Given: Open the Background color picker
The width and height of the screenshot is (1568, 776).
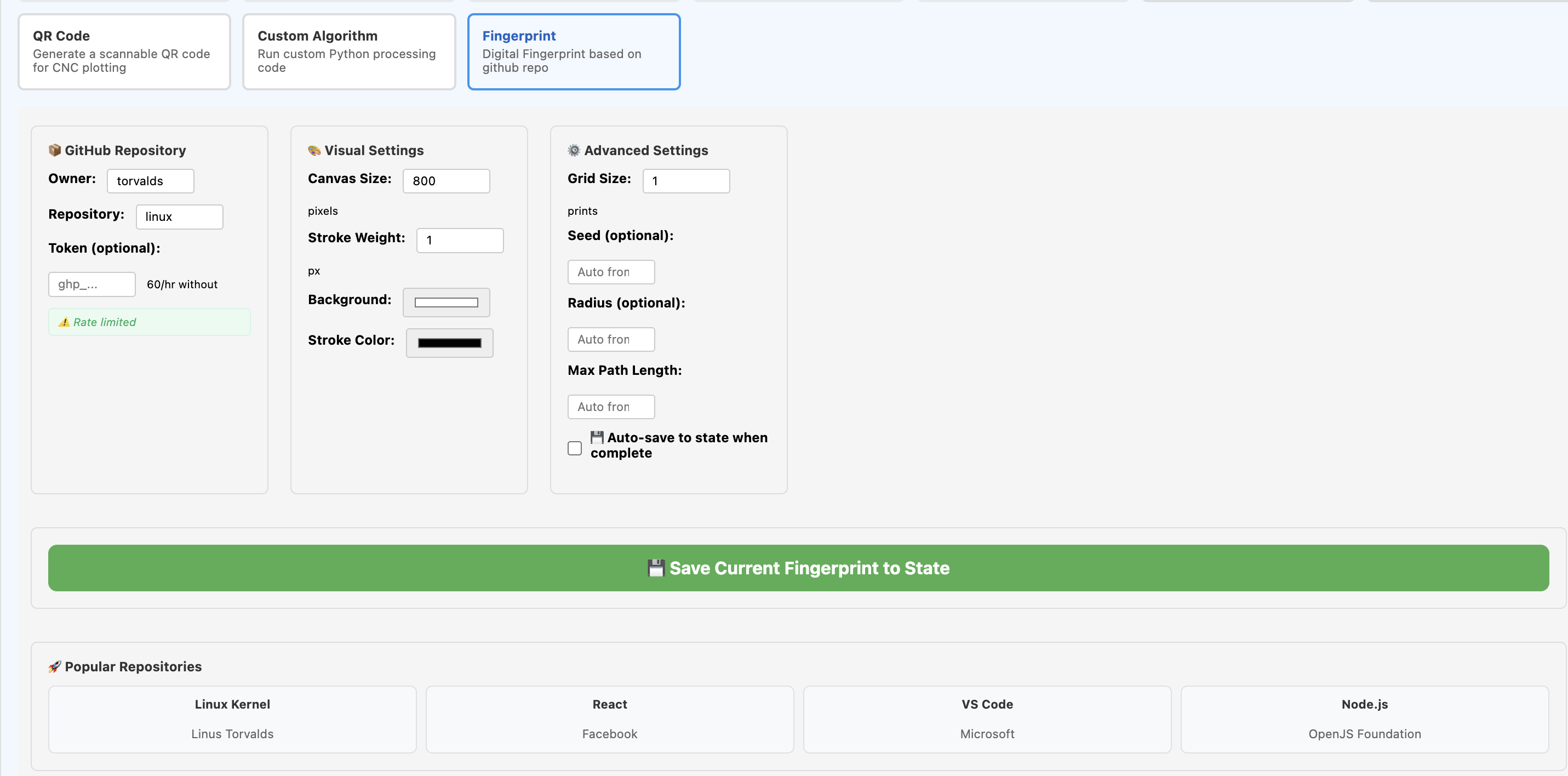Looking at the screenshot, I should click(446, 301).
